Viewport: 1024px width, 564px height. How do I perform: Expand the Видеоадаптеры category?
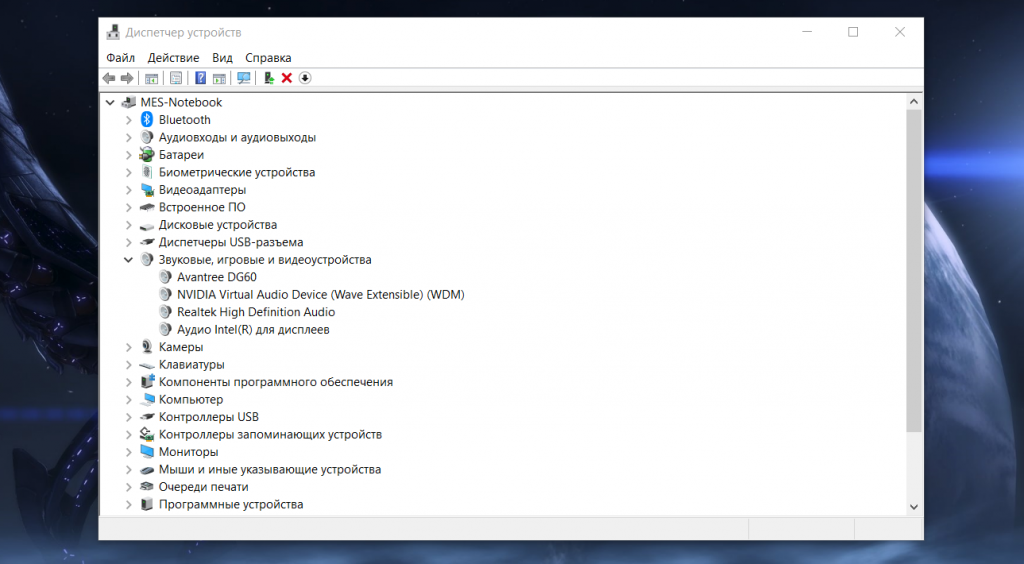click(x=129, y=190)
